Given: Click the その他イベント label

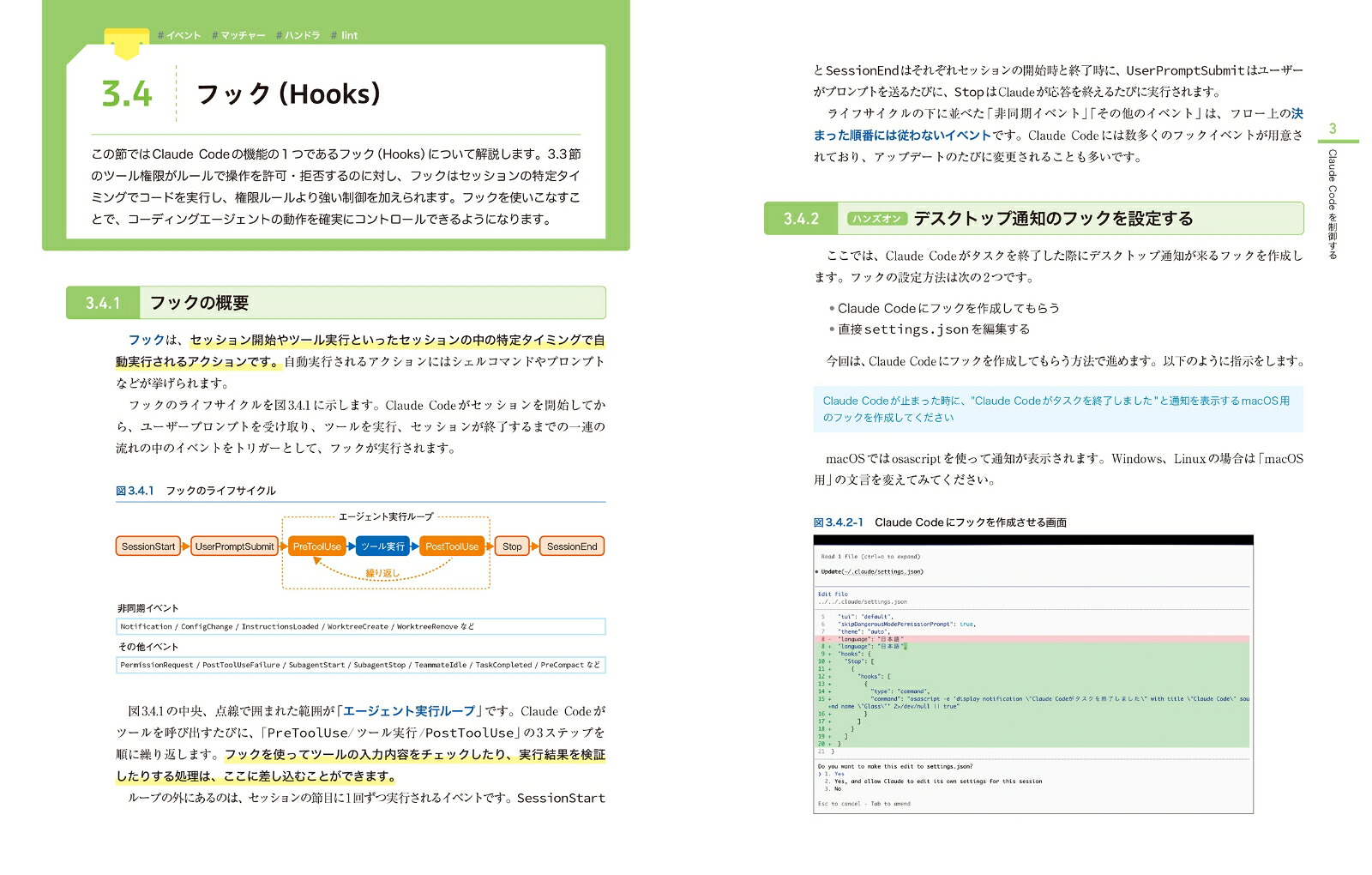Looking at the screenshot, I should [147, 647].
